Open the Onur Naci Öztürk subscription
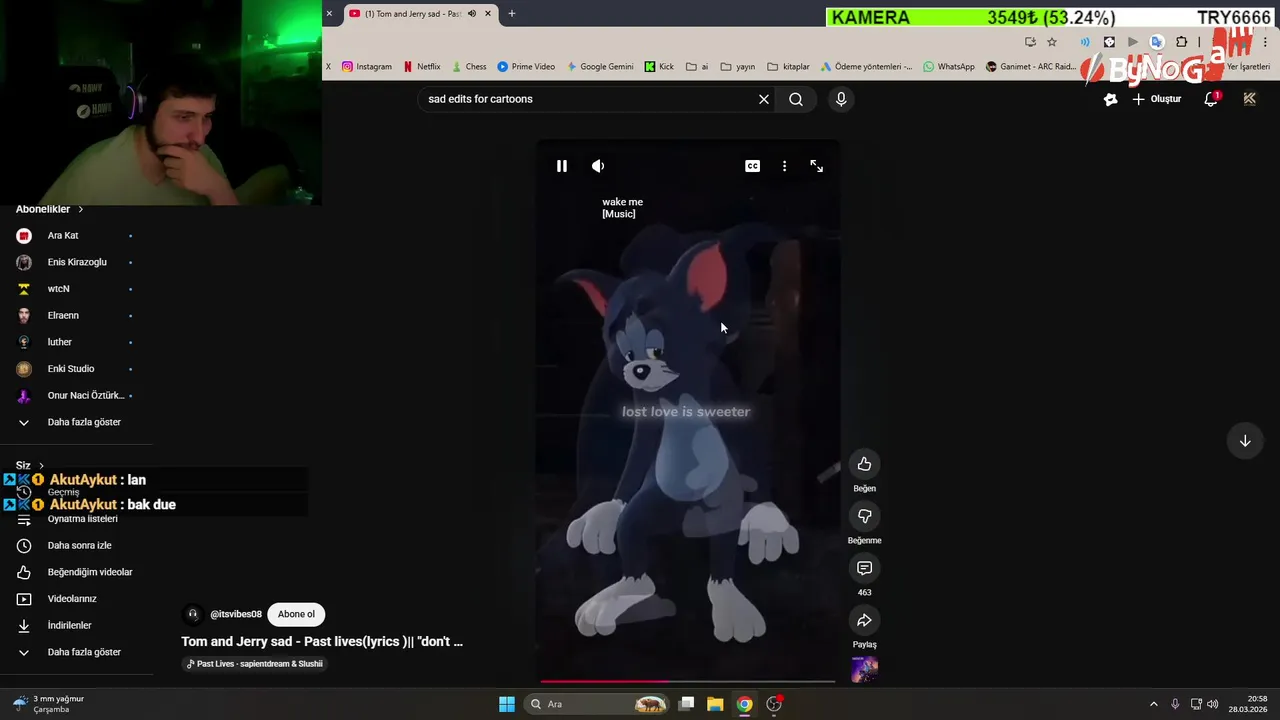1280x720 pixels. [76, 395]
